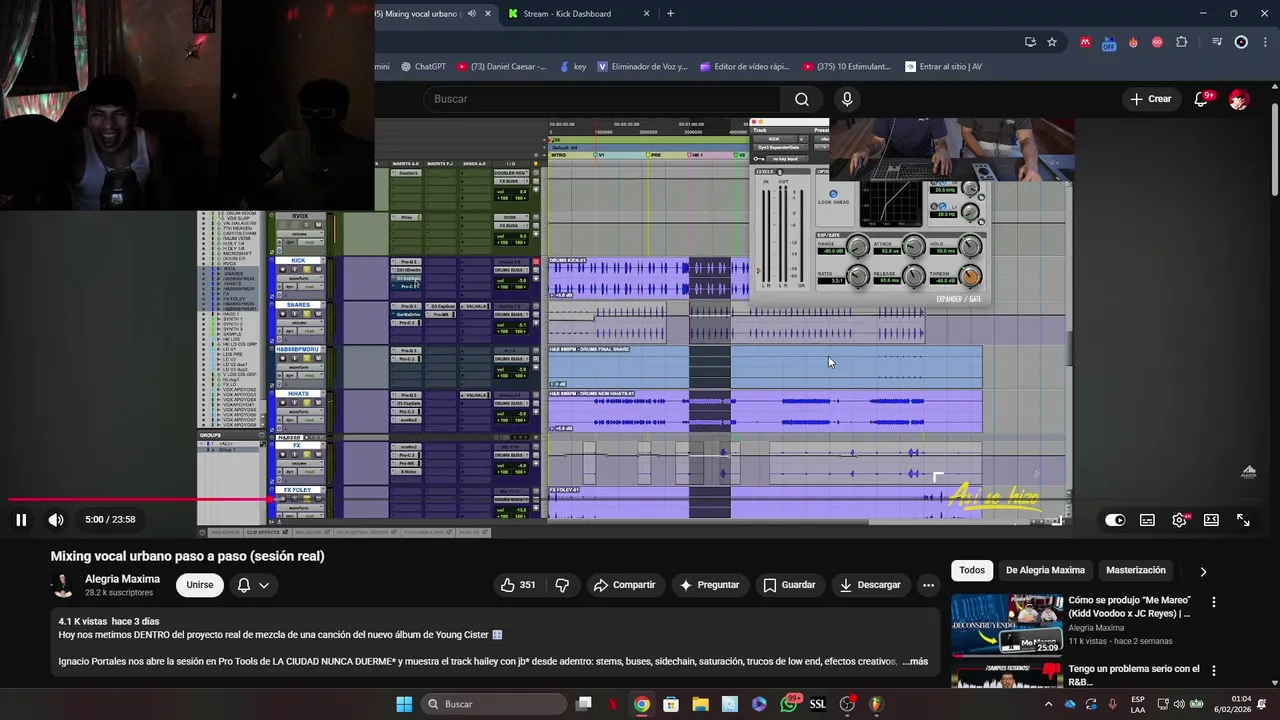This screenshot has height=720, width=1280.
Task: Click the install/cast icon in address bar
Action: pyautogui.click(x=1030, y=42)
